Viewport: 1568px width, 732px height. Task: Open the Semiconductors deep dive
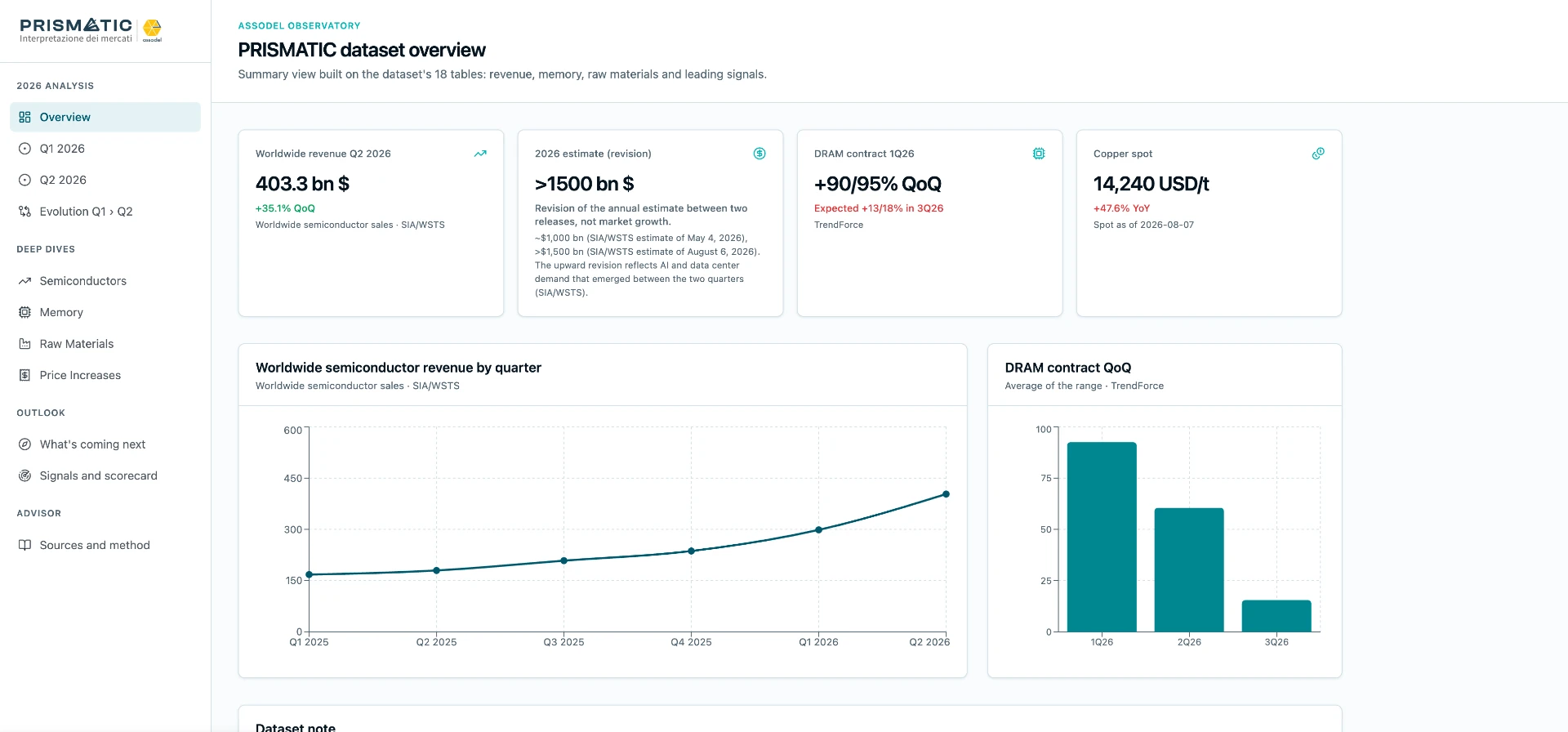(105, 281)
